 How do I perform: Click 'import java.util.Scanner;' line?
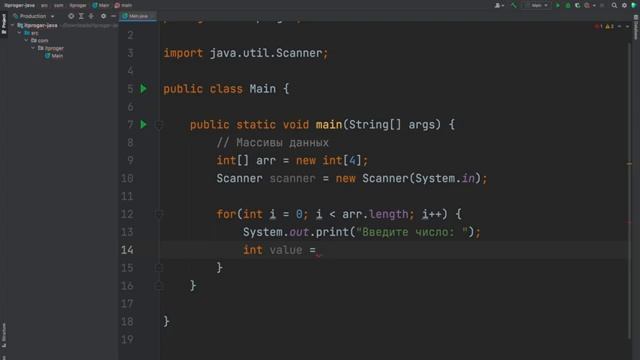coord(246,53)
